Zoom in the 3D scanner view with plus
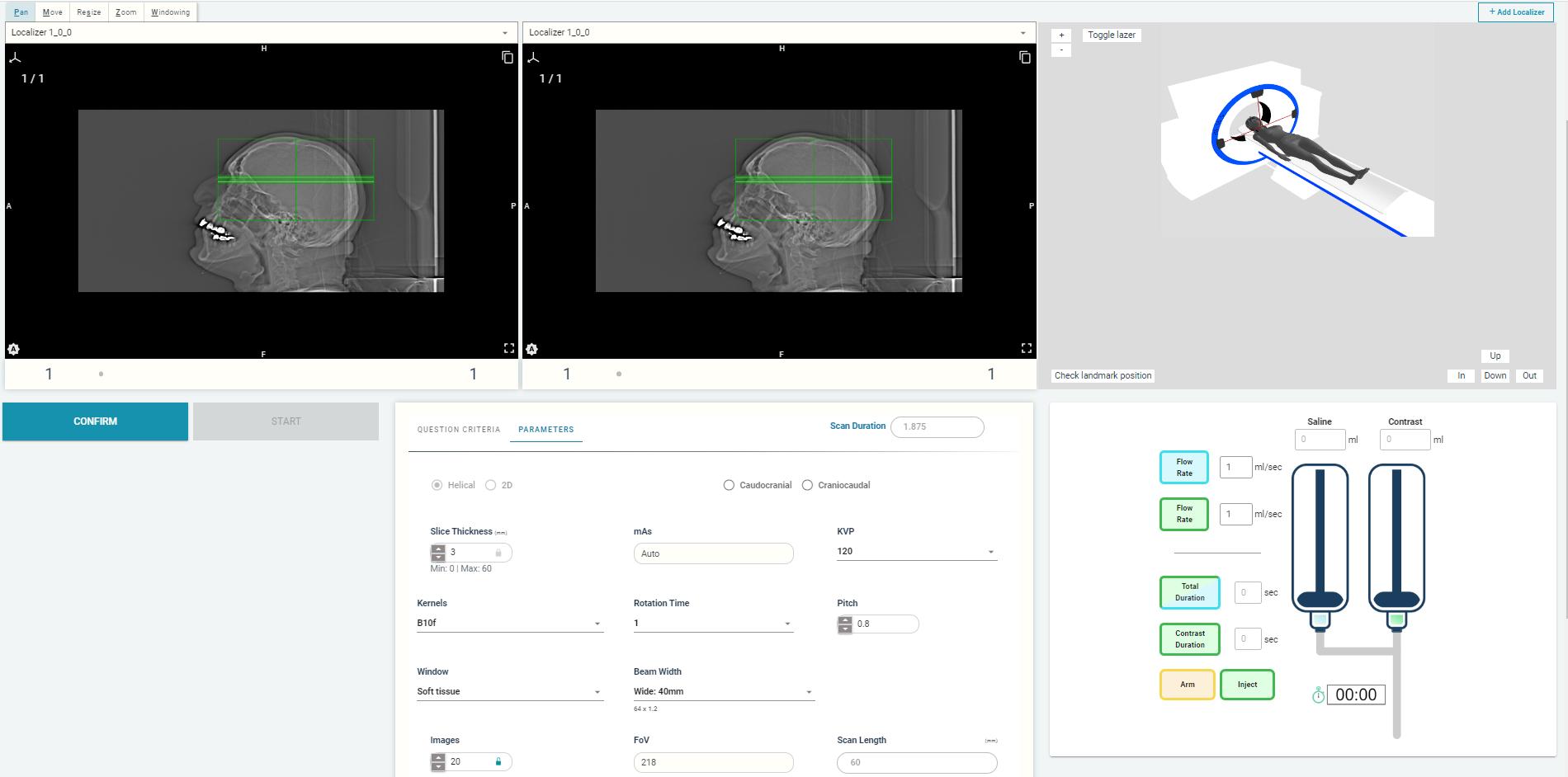Image resolution: width=1568 pixels, height=777 pixels. click(1061, 35)
